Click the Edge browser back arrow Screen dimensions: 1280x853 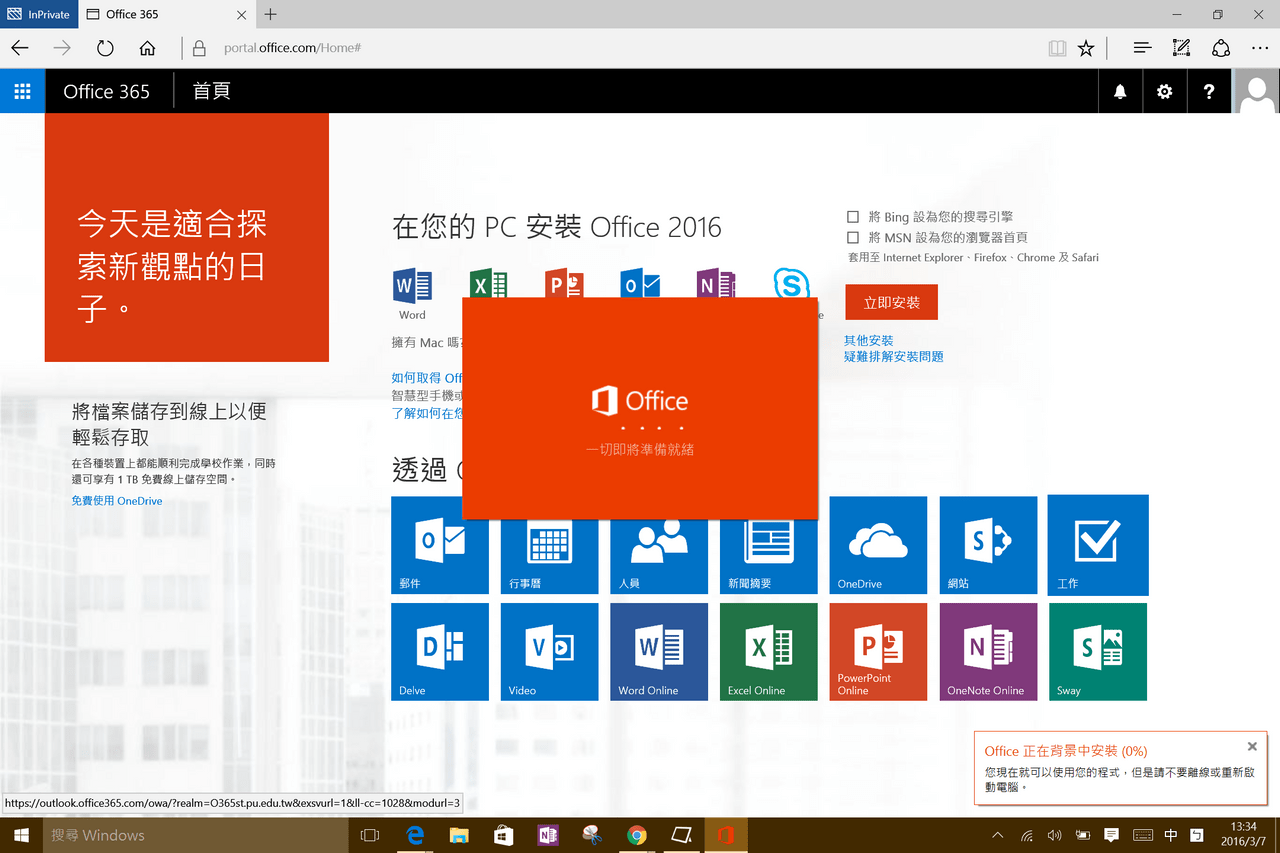coord(20,48)
